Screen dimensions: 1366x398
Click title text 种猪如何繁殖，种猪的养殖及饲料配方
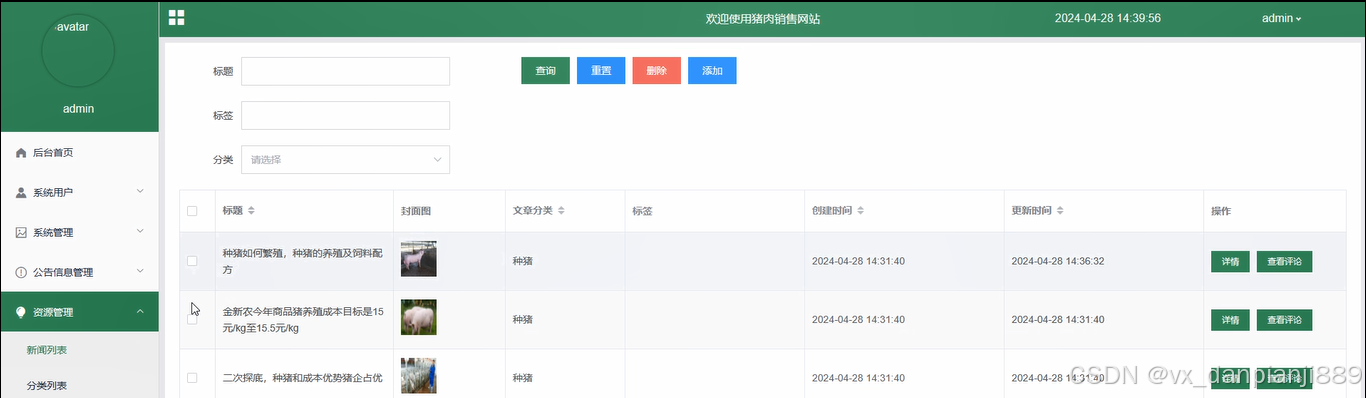302,261
